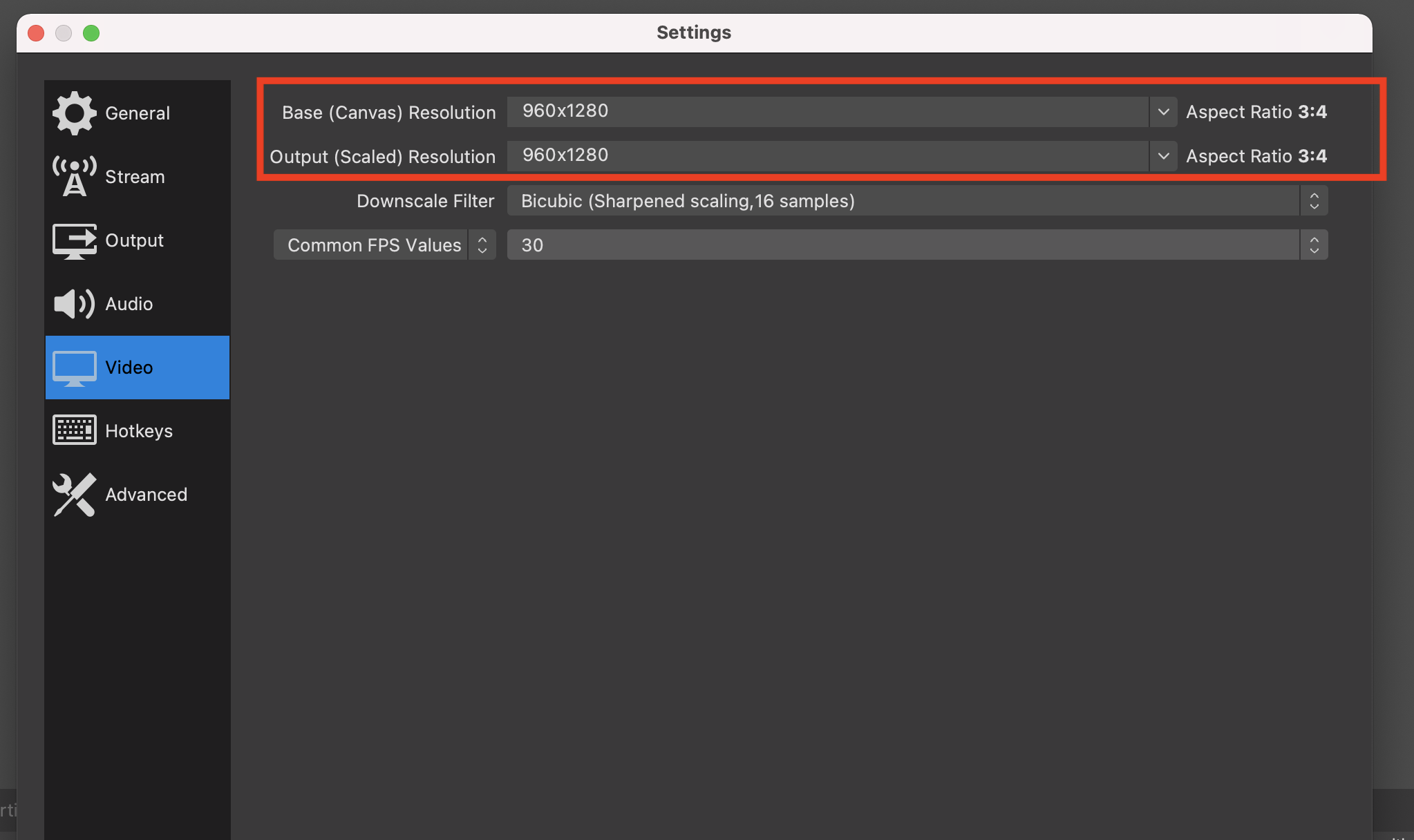Click the Hotkeys keyboard icon
The height and width of the screenshot is (840, 1414).
(74, 430)
